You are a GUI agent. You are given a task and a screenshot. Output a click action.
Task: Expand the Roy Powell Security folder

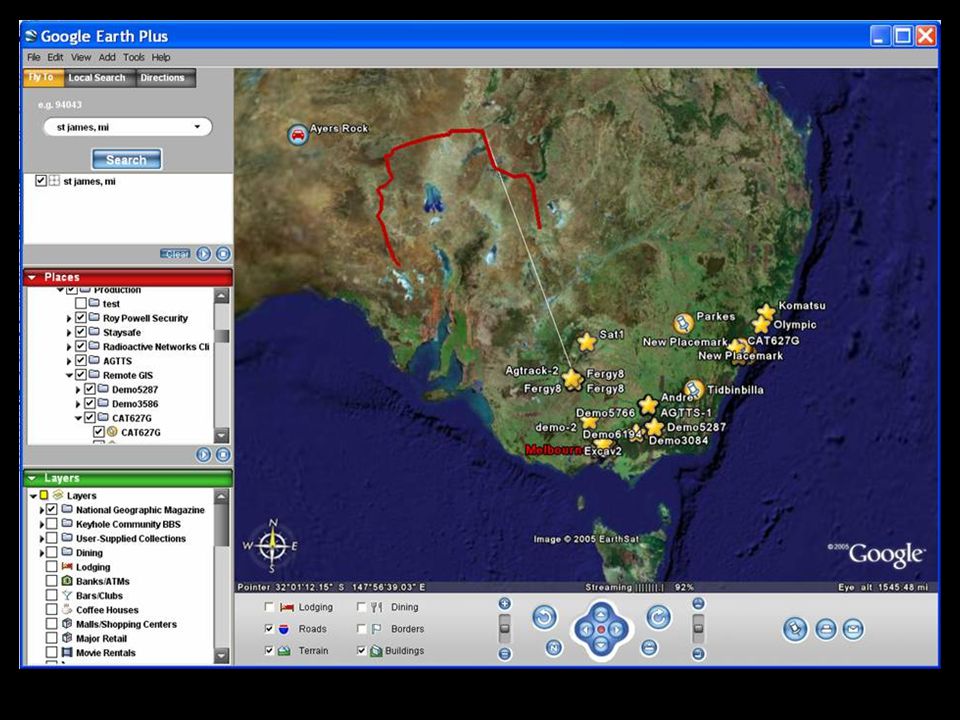[69, 318]
